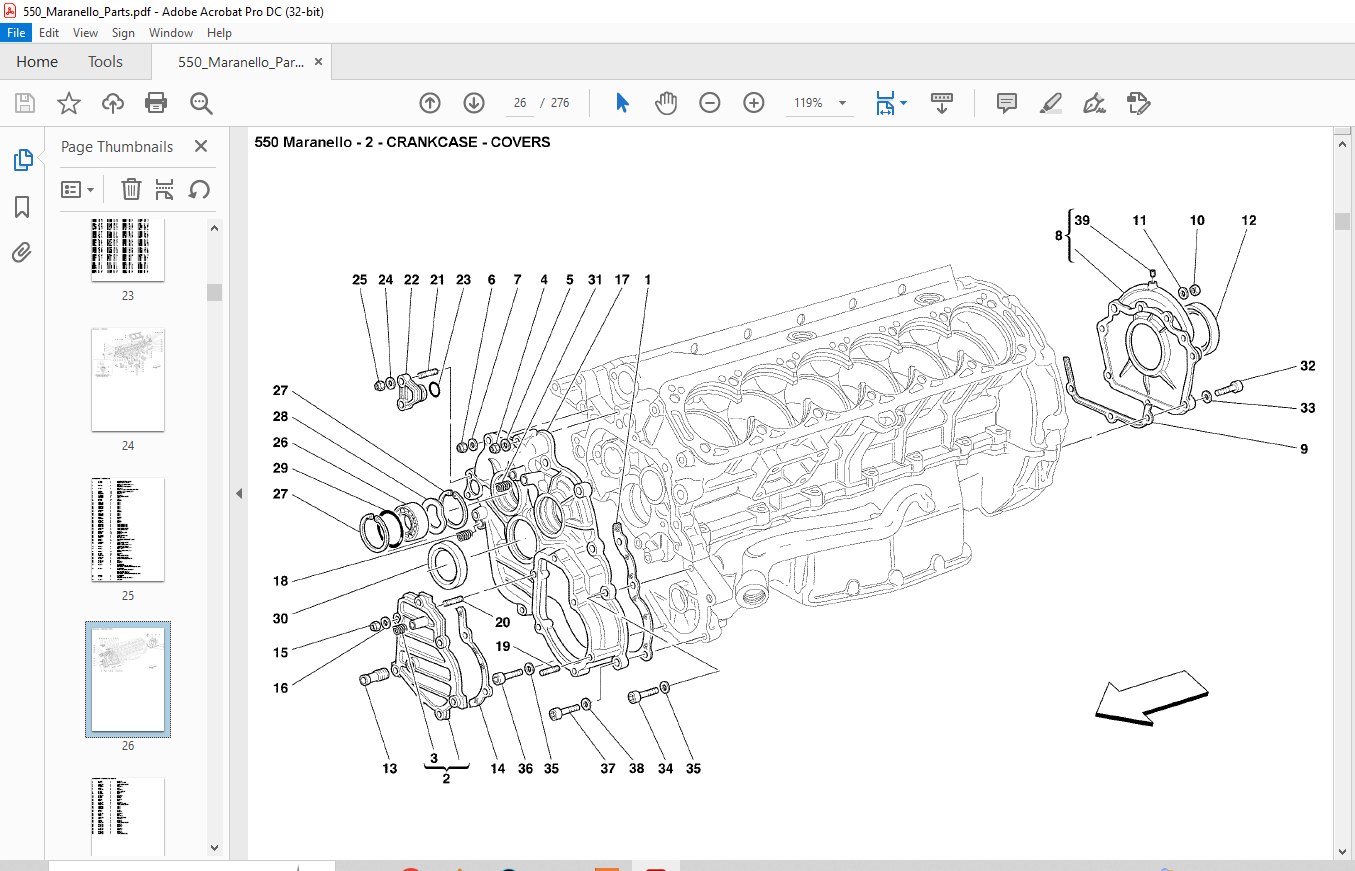This screenshot has width=1355, height=871.
Task: Open the thumbnails options dropdown menu
Action: tap(78, 189)
